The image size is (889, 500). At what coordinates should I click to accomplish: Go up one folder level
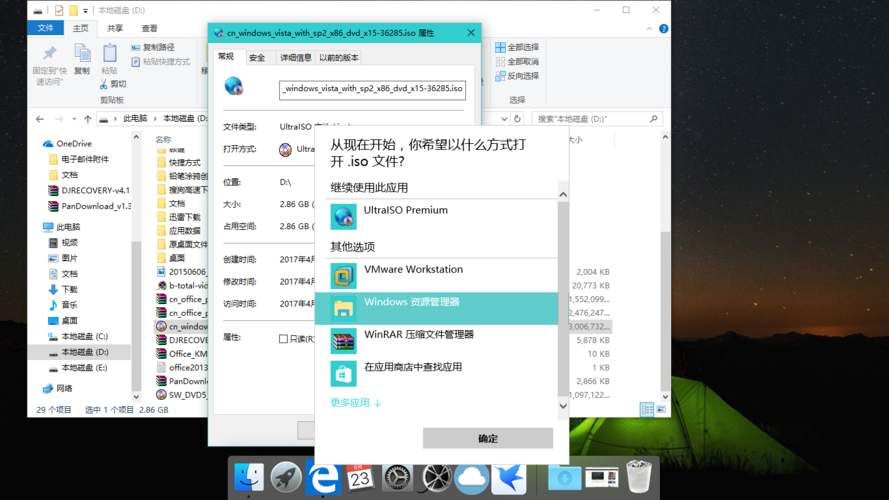[x=87, y=119]
